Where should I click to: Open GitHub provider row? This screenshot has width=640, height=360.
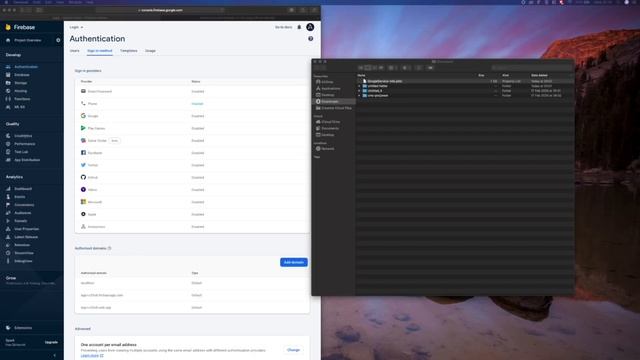tap(192, 178)
